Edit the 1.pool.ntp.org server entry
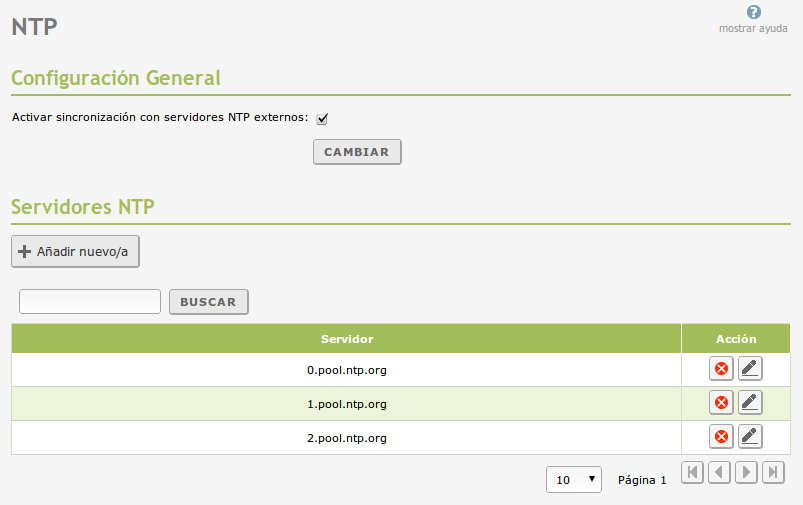This screenshot has width=803, height=505. click(750, 403)
